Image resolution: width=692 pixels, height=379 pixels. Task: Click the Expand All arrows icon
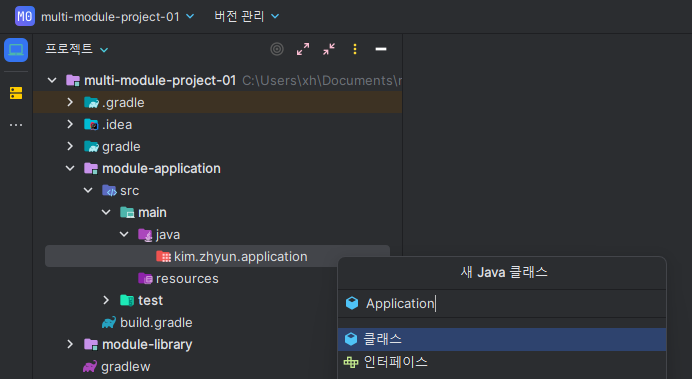click(x=303, y=49)
